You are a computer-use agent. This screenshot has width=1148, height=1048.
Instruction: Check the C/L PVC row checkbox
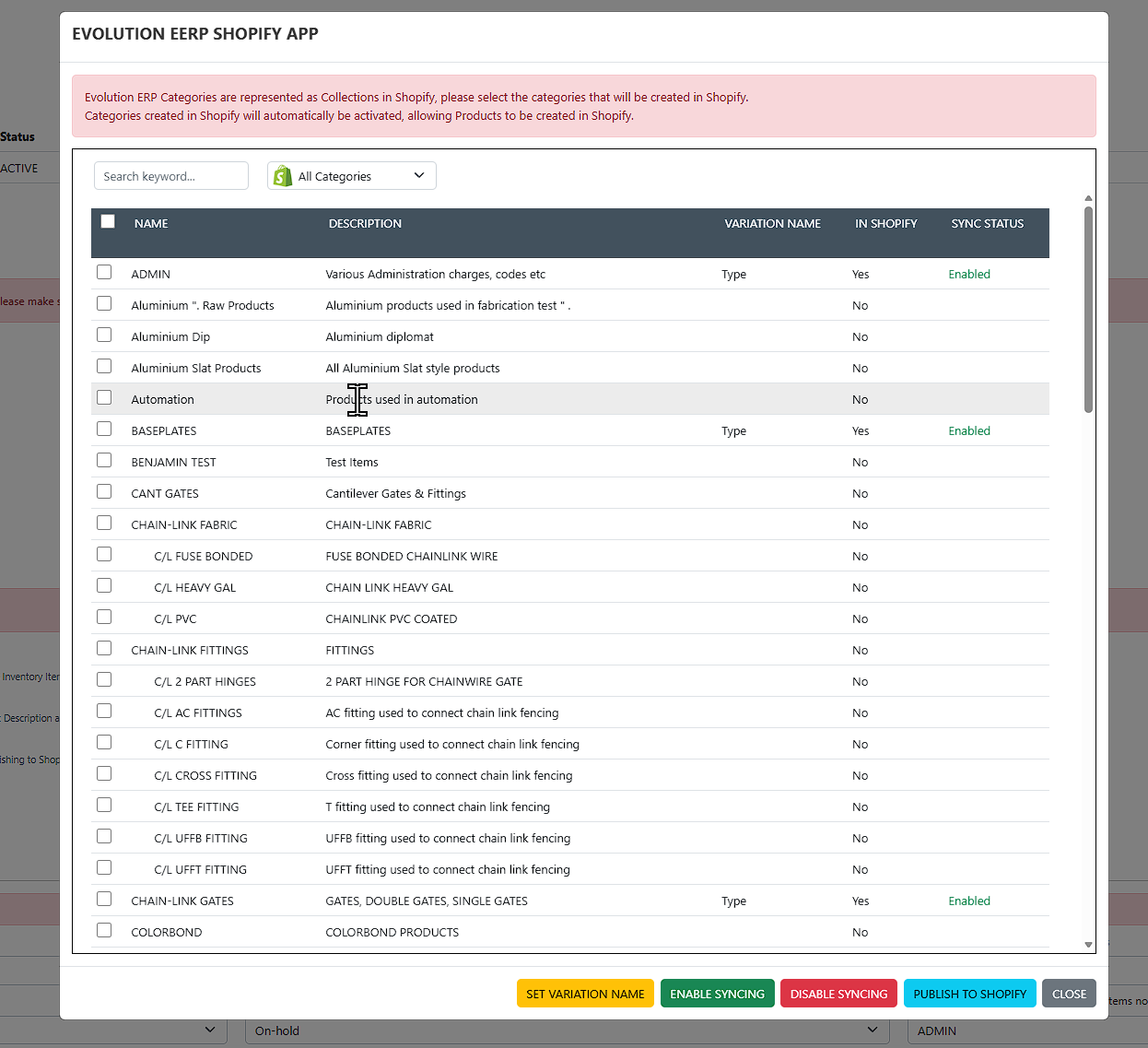[x=104, y=618]
